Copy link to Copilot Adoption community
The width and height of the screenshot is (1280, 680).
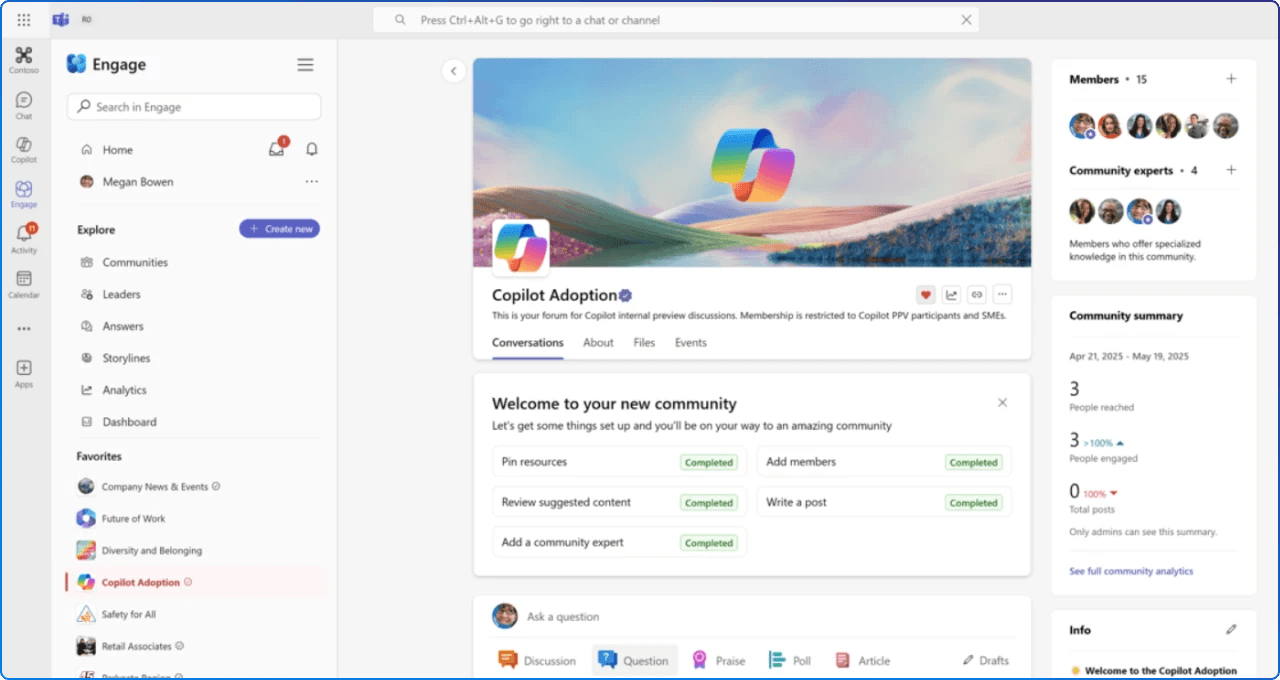977,295
